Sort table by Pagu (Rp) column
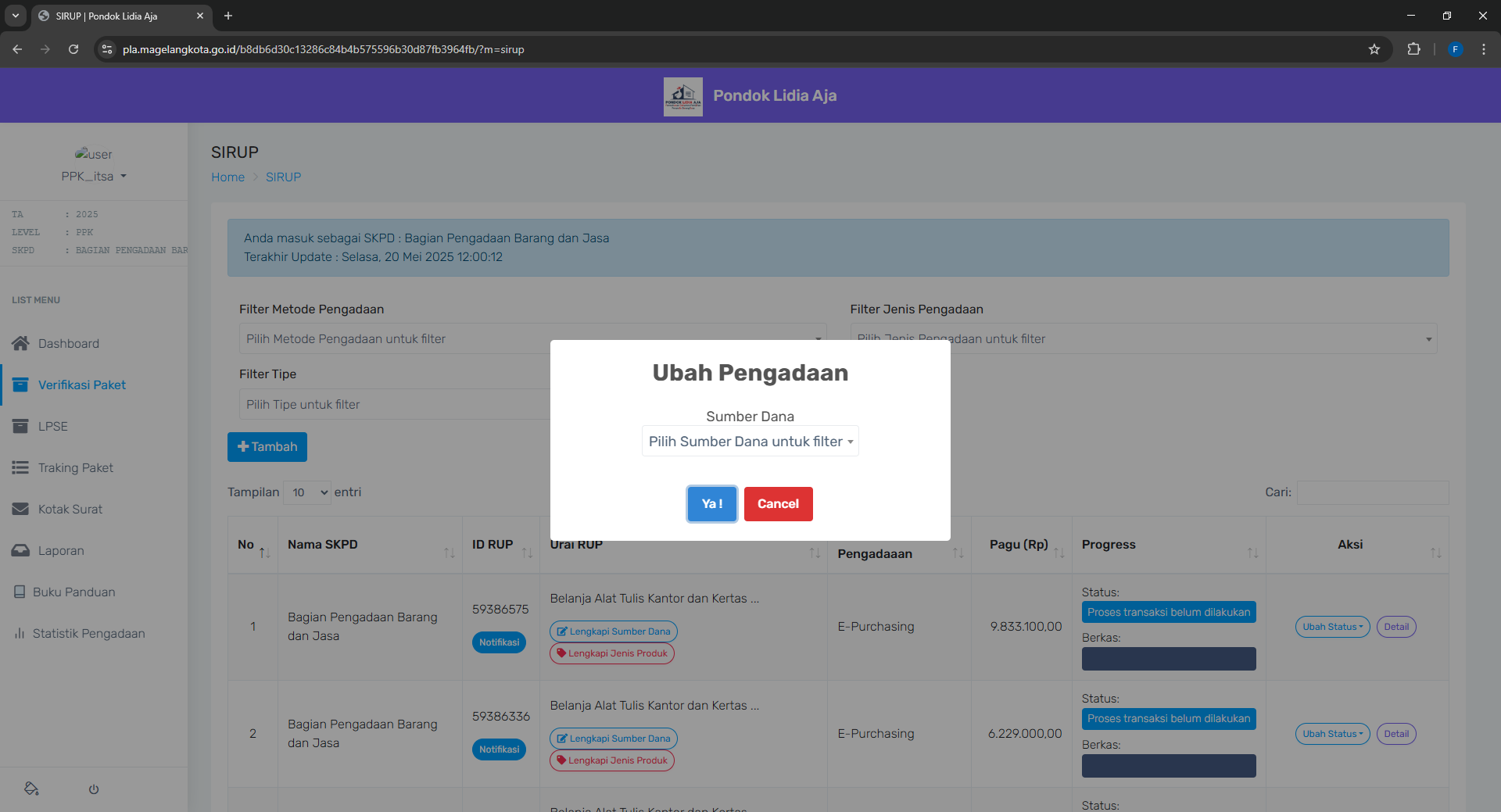Screen dimensions: 1501x812 1020,545
